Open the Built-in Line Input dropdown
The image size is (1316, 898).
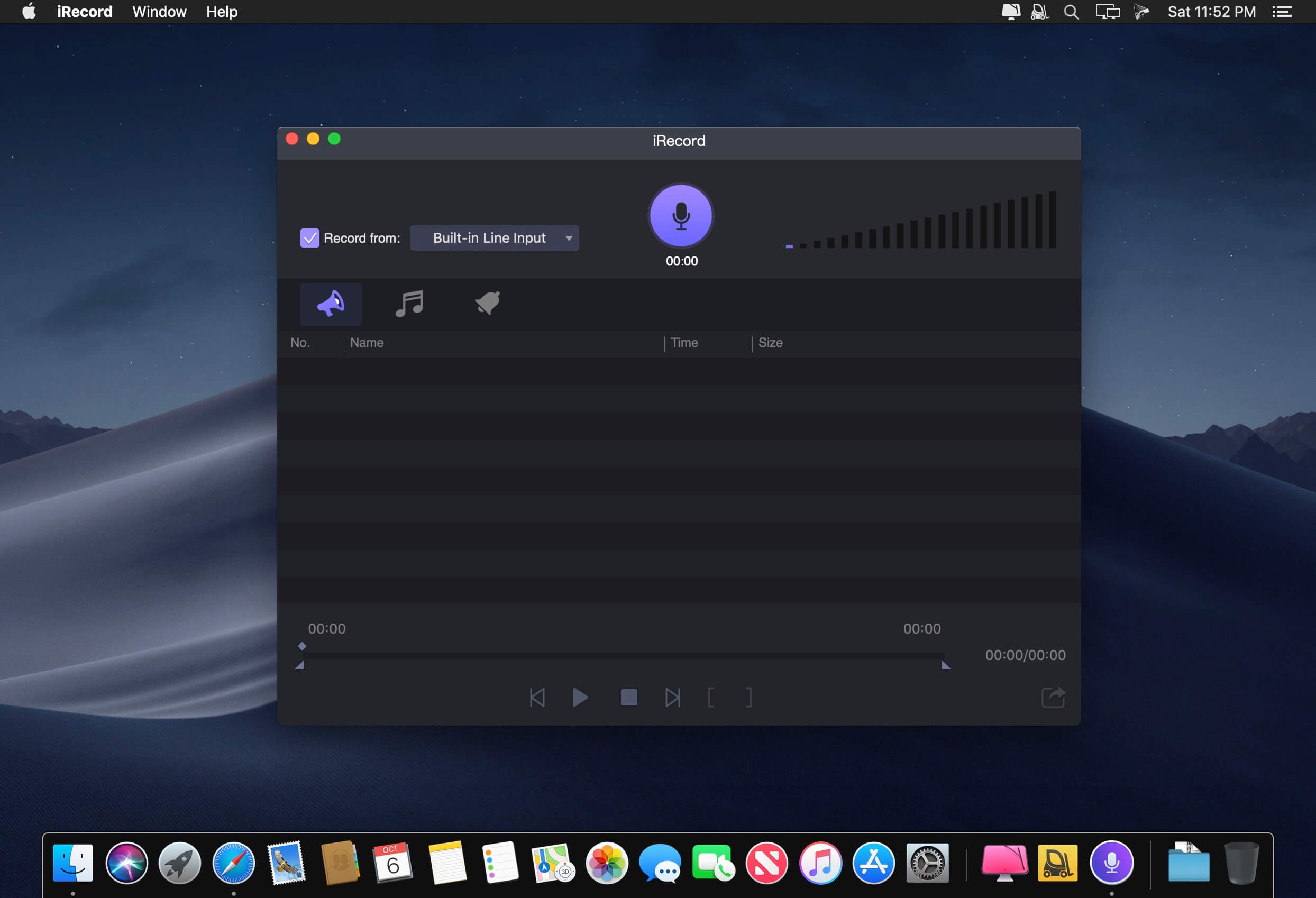click(x=495, y=238)
